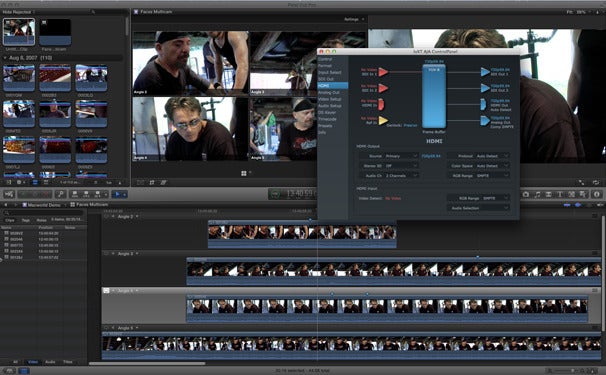Open the tool selector dropdown arrow
The height and width of the screenshot is (375, 606).
pyautogui.click(x=124, y=194)
